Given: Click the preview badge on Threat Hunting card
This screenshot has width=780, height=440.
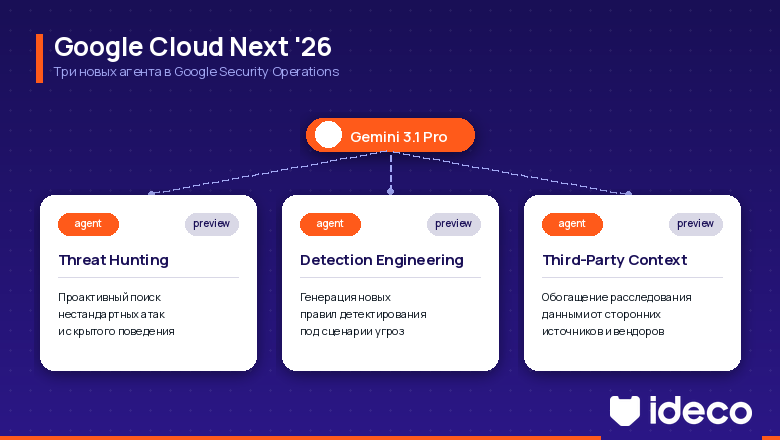Looking at the screenshot, I should tap(211, 224).
